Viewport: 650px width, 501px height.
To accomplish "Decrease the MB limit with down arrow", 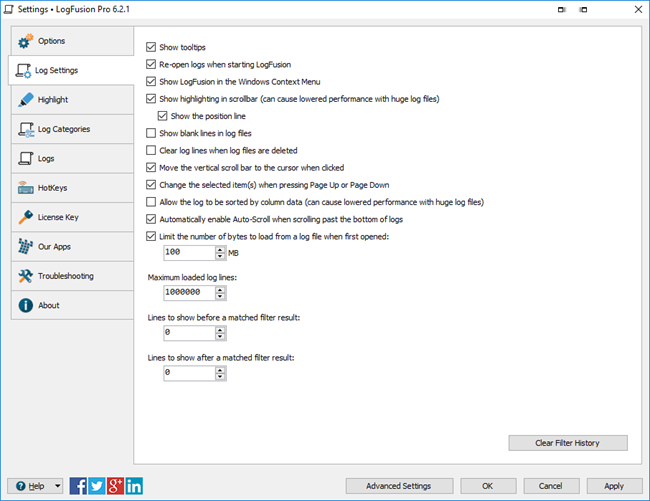I will click(x=220, y=256).
